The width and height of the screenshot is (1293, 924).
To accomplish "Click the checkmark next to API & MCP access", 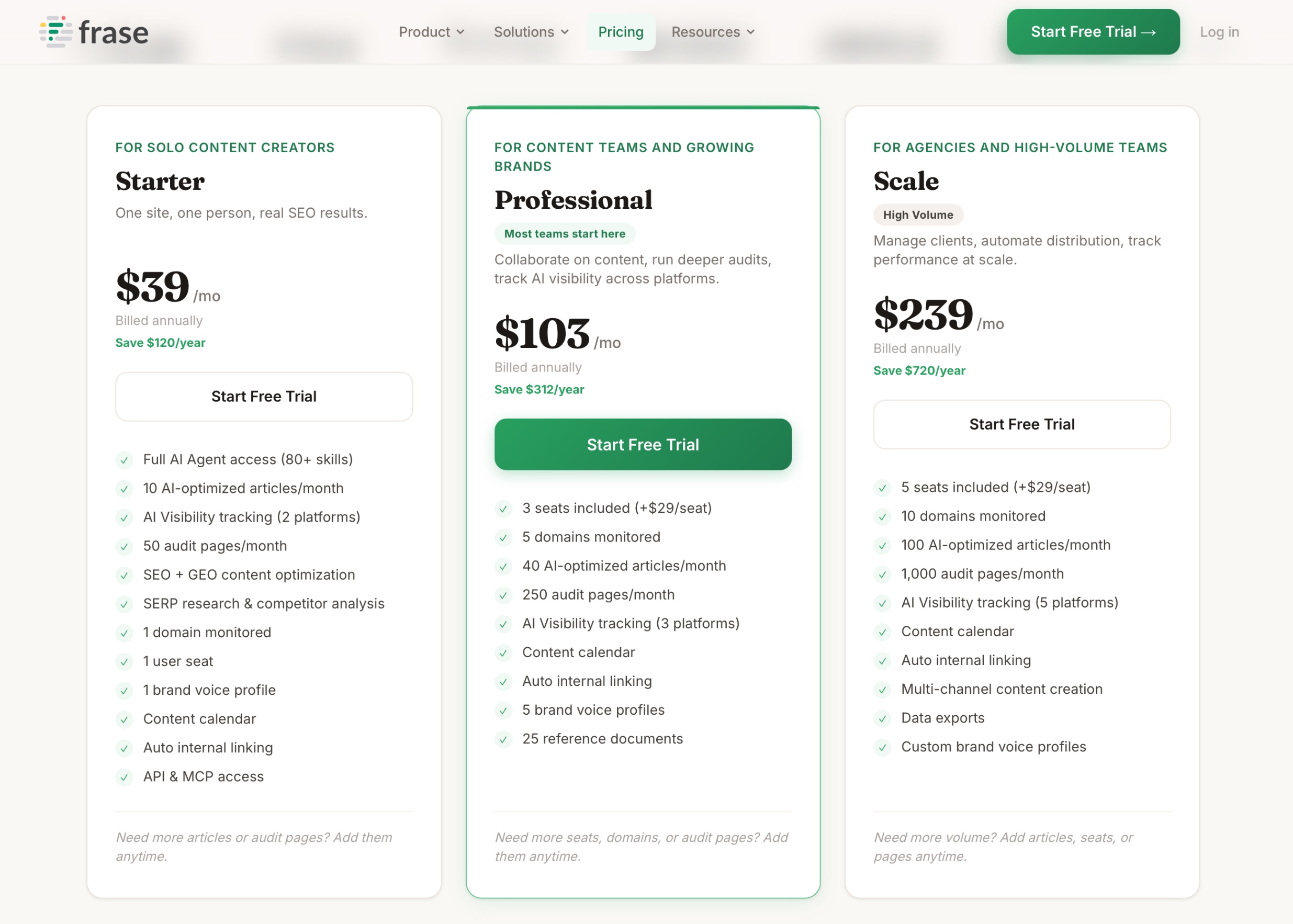I will pos(125,777).
